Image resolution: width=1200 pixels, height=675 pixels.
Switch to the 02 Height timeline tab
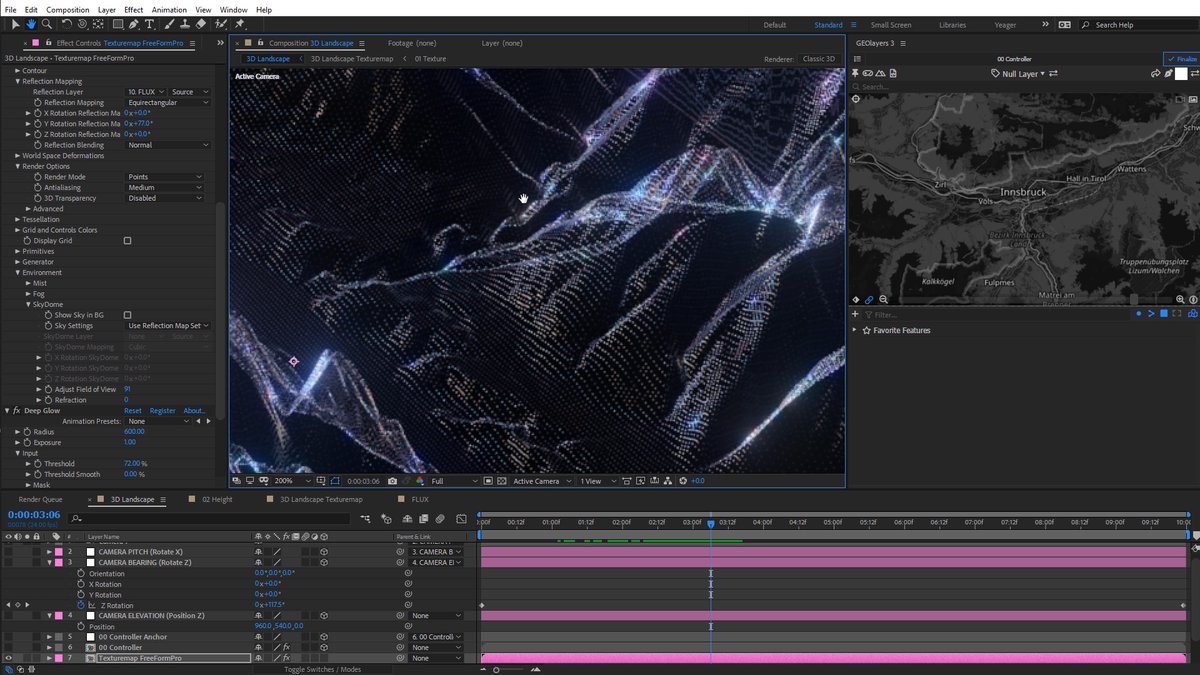(217, 499)
